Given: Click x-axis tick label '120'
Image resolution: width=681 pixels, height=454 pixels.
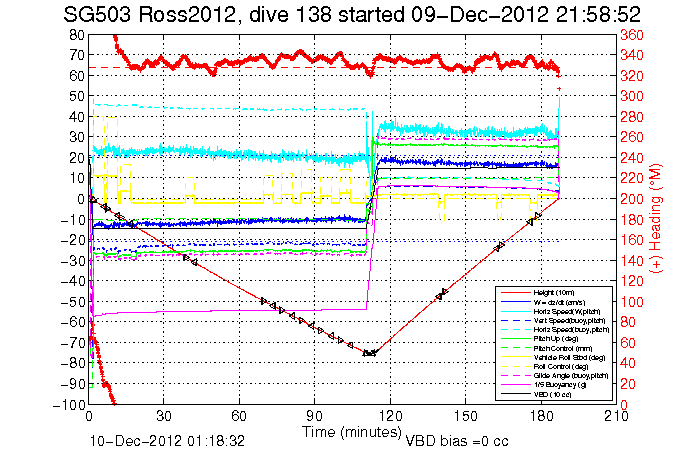Looking at the screenshot, I should coord(390,416).
